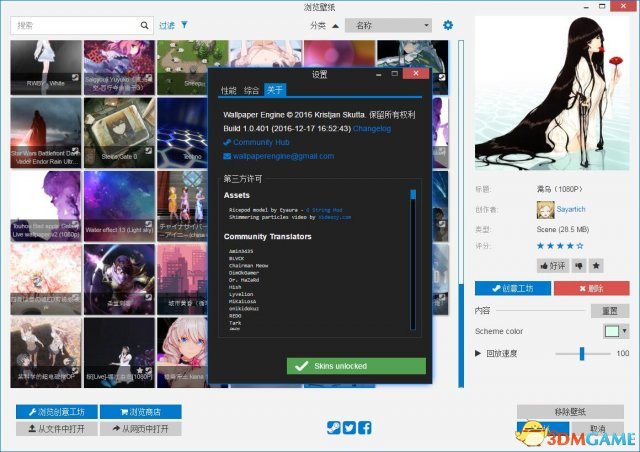
Task: Click the search magnifier icon
Action: pos(144,25)
